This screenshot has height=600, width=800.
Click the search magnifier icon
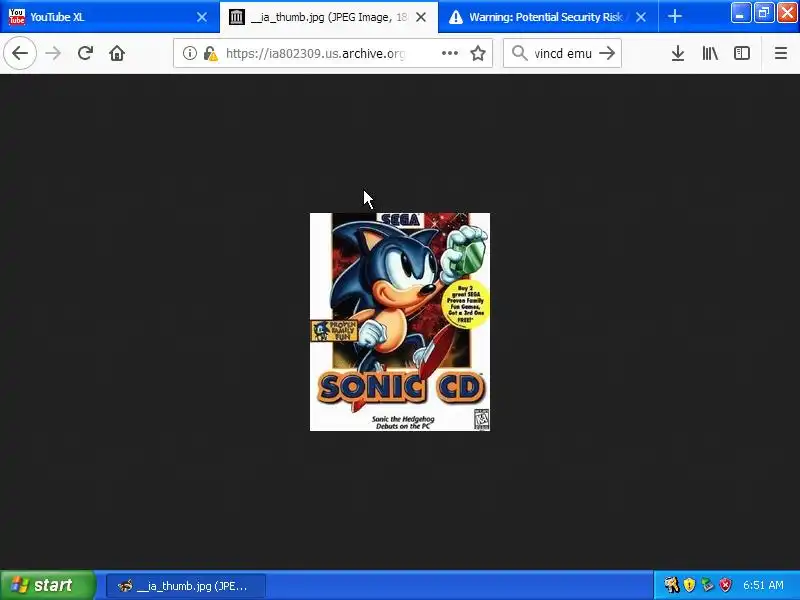click(x=519, y=53)
